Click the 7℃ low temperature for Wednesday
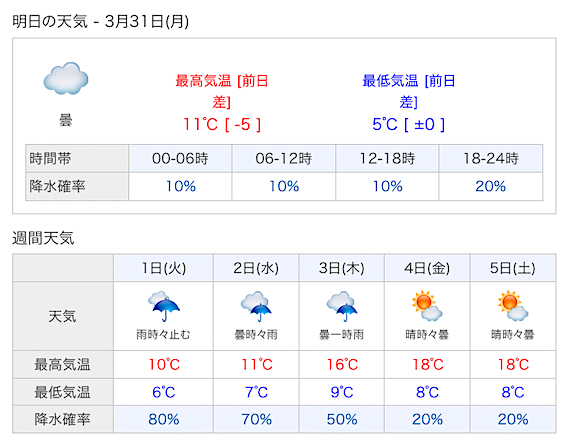This screenshot has height=440, width=567. 256,392
